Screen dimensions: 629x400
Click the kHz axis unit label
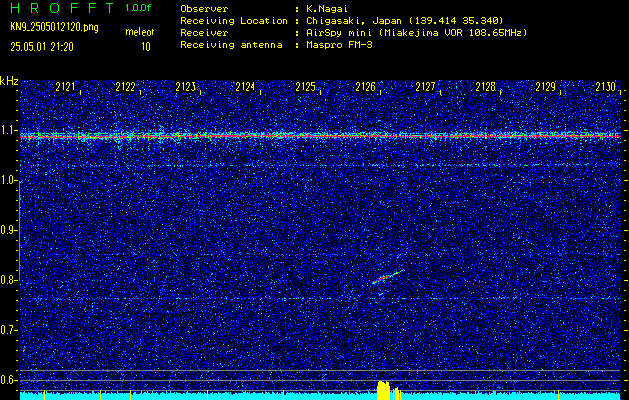pos(9,81)
